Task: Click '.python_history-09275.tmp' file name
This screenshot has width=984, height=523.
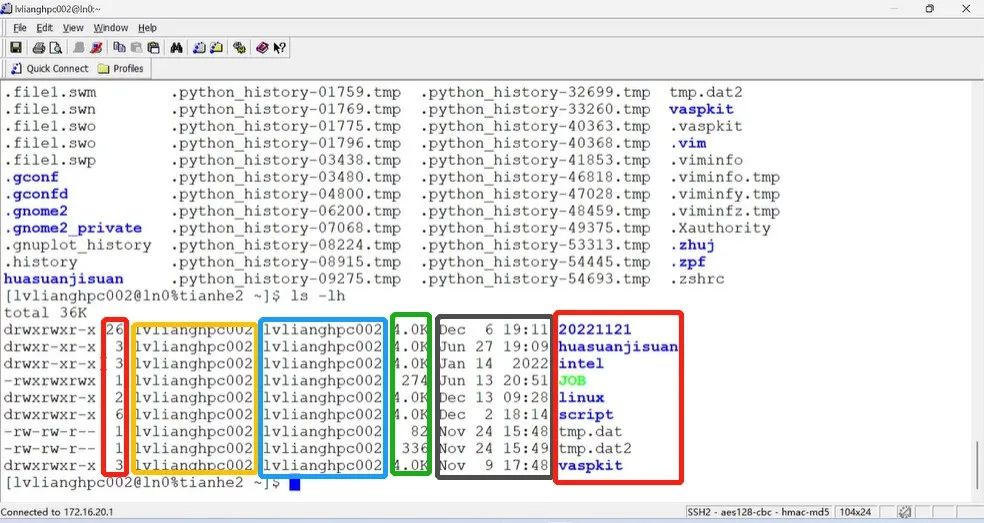Action: 286,279
